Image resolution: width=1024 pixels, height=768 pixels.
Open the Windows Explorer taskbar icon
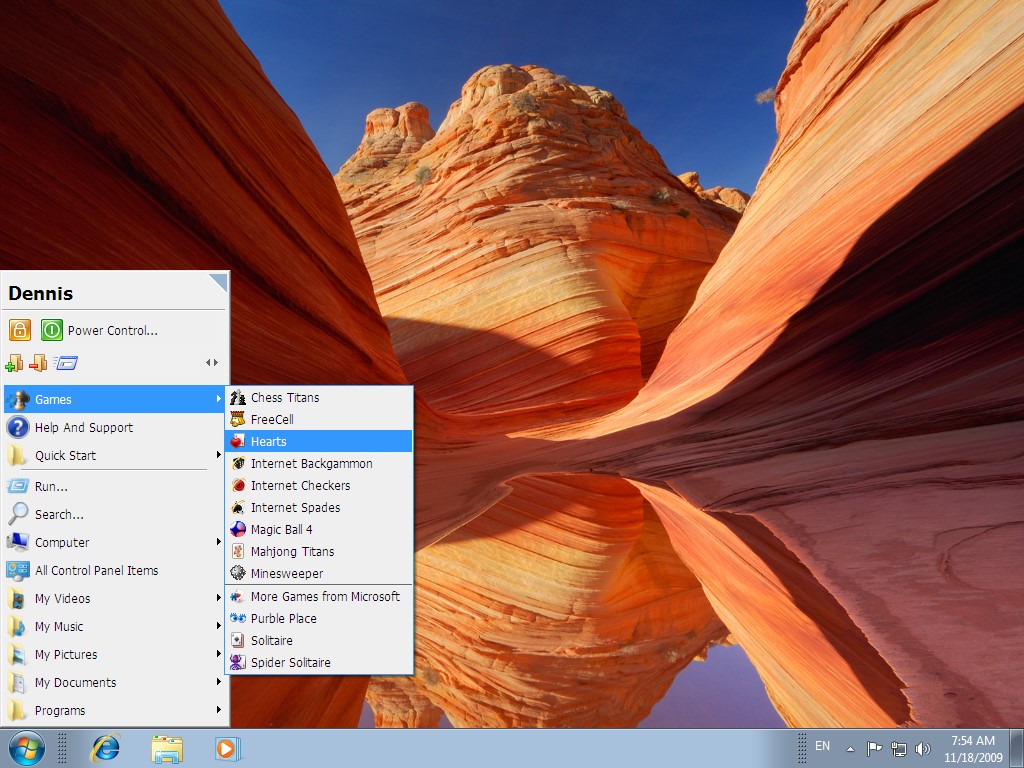click(x=167, y=749)
